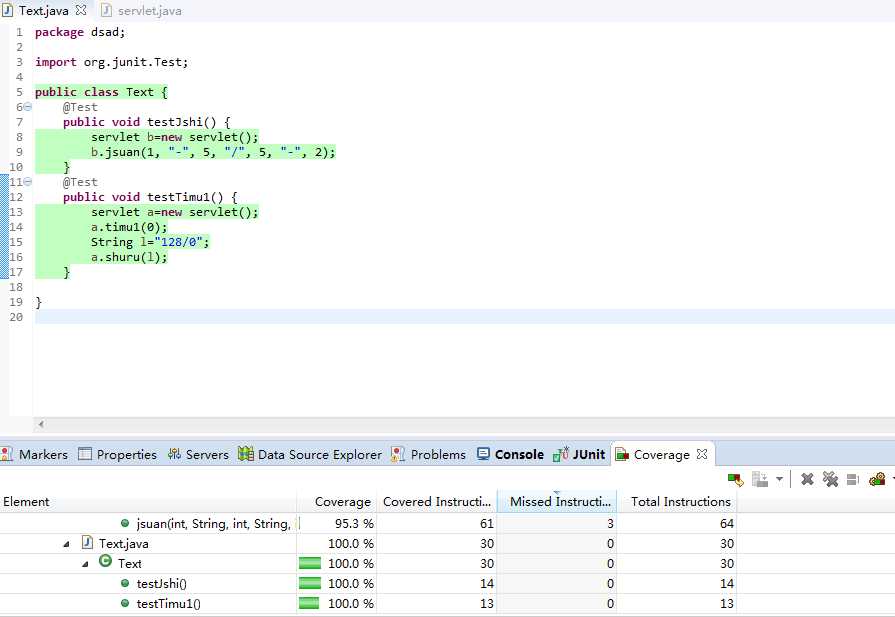Image resolution: width=895 pixels, height=617 pixels.
Task: Click the Text class green icon
Action: (105, 561)
